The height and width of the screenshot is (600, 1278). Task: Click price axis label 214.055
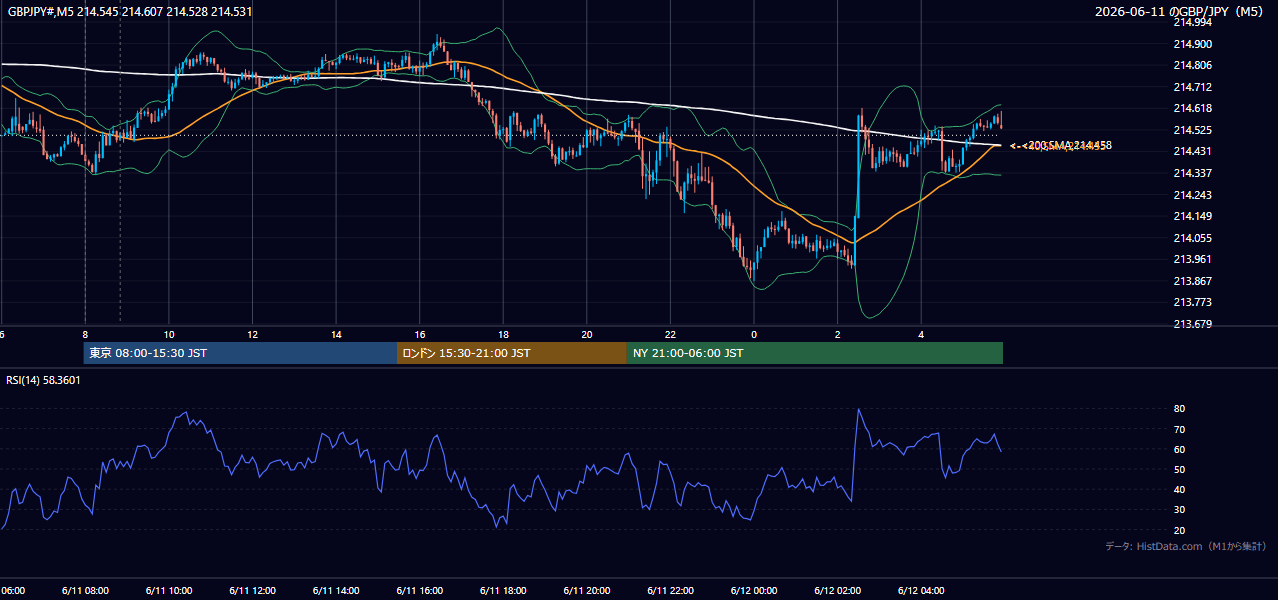pyautogui.click(x=1191, y=238)
